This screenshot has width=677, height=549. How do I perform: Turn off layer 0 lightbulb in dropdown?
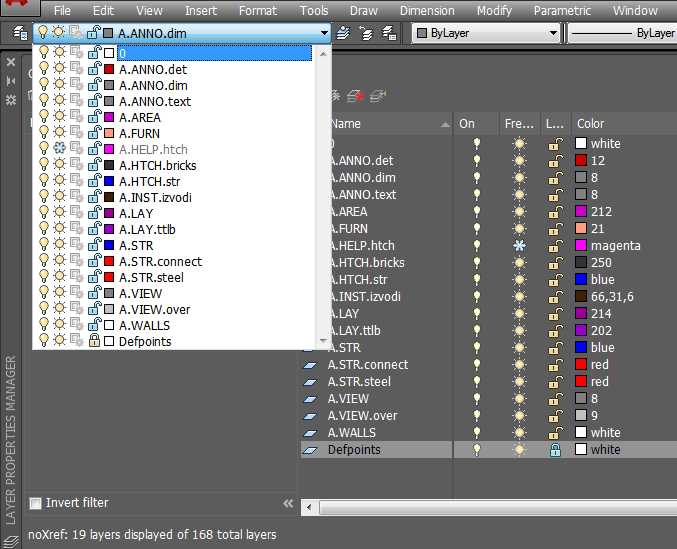[x=43, y=53]
